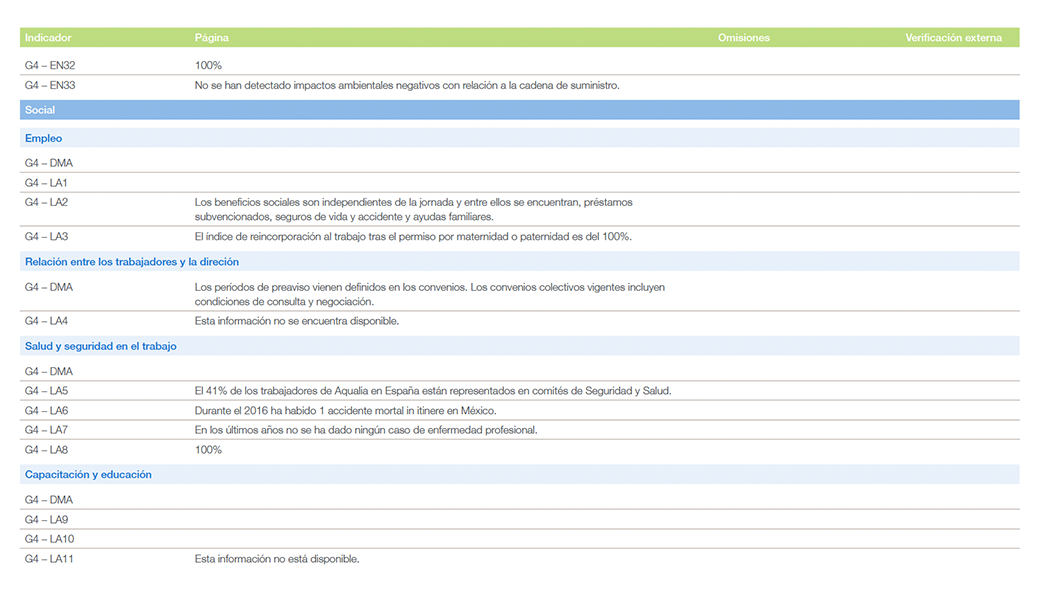Select the G4 – LA2 indicator
Viewport: 1040px width, 604px height.
point(46,202)
